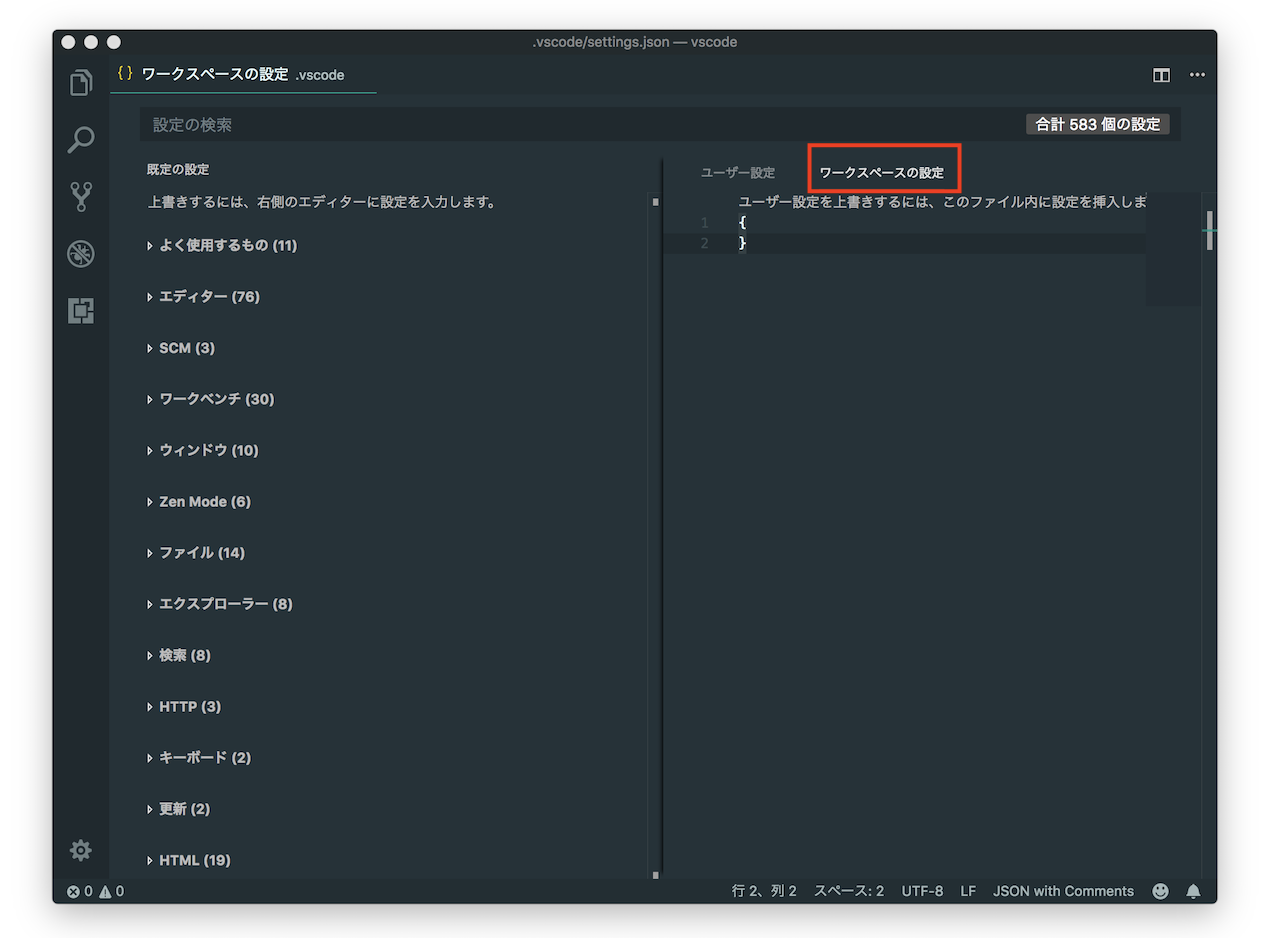Image resolution: width=1280 pixels, height=938 pixels.
Task: Expand HTTP (3) section
Action: click(x=184, y=706)
